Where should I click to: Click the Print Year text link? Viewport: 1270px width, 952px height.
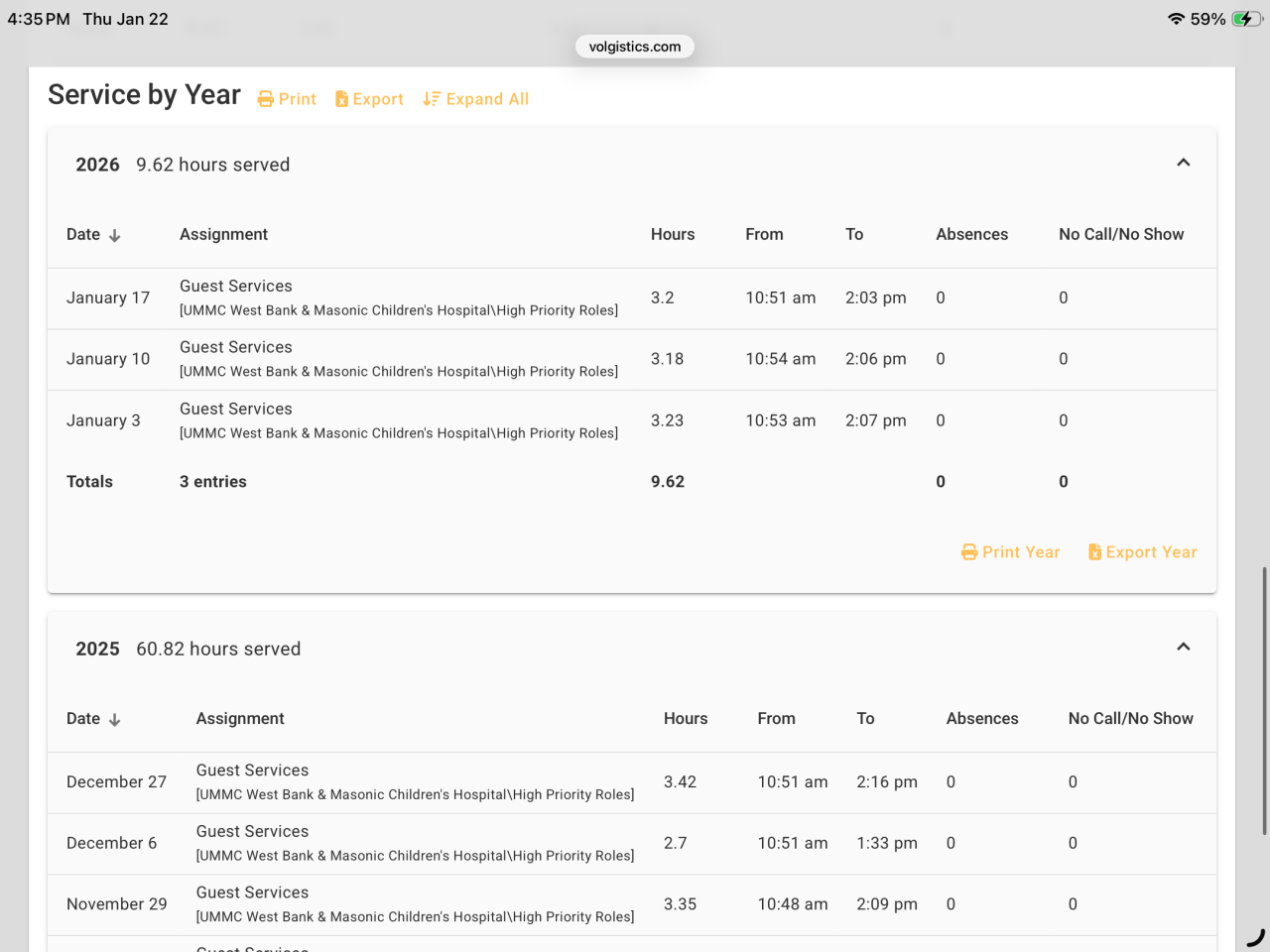[x=1021, y=552]
